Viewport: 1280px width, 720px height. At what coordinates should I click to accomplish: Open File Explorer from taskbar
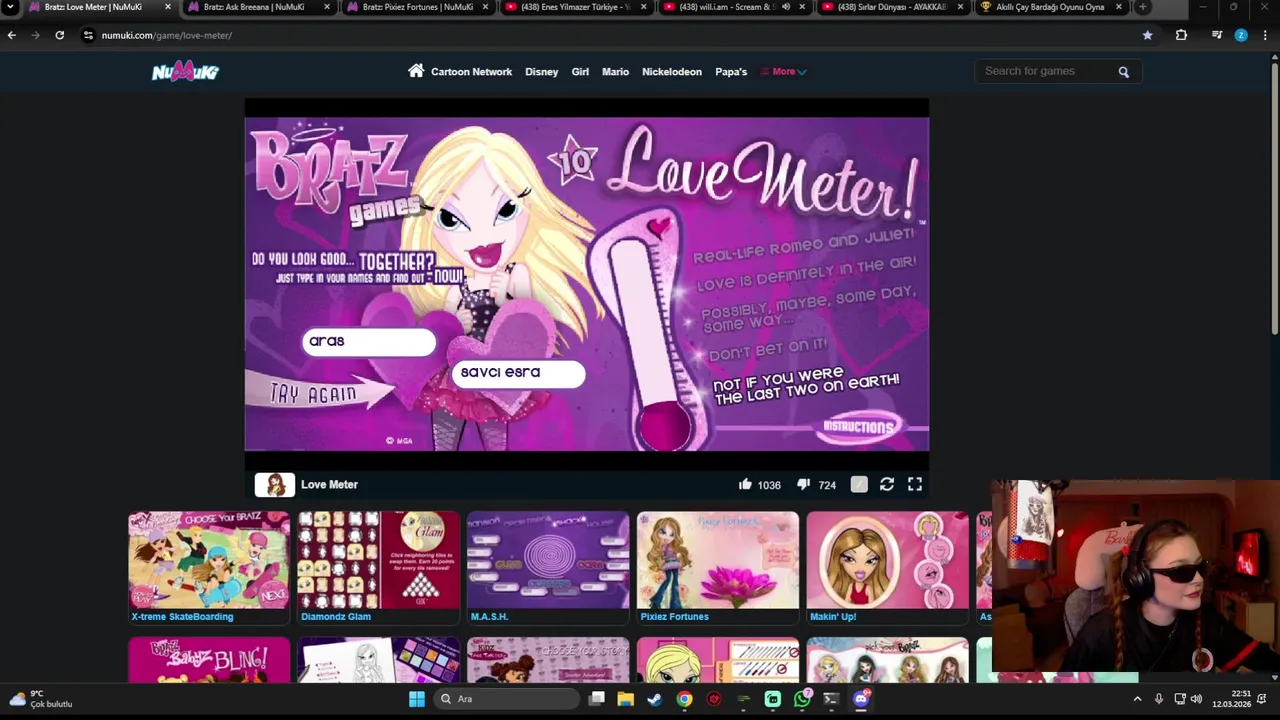625,699
